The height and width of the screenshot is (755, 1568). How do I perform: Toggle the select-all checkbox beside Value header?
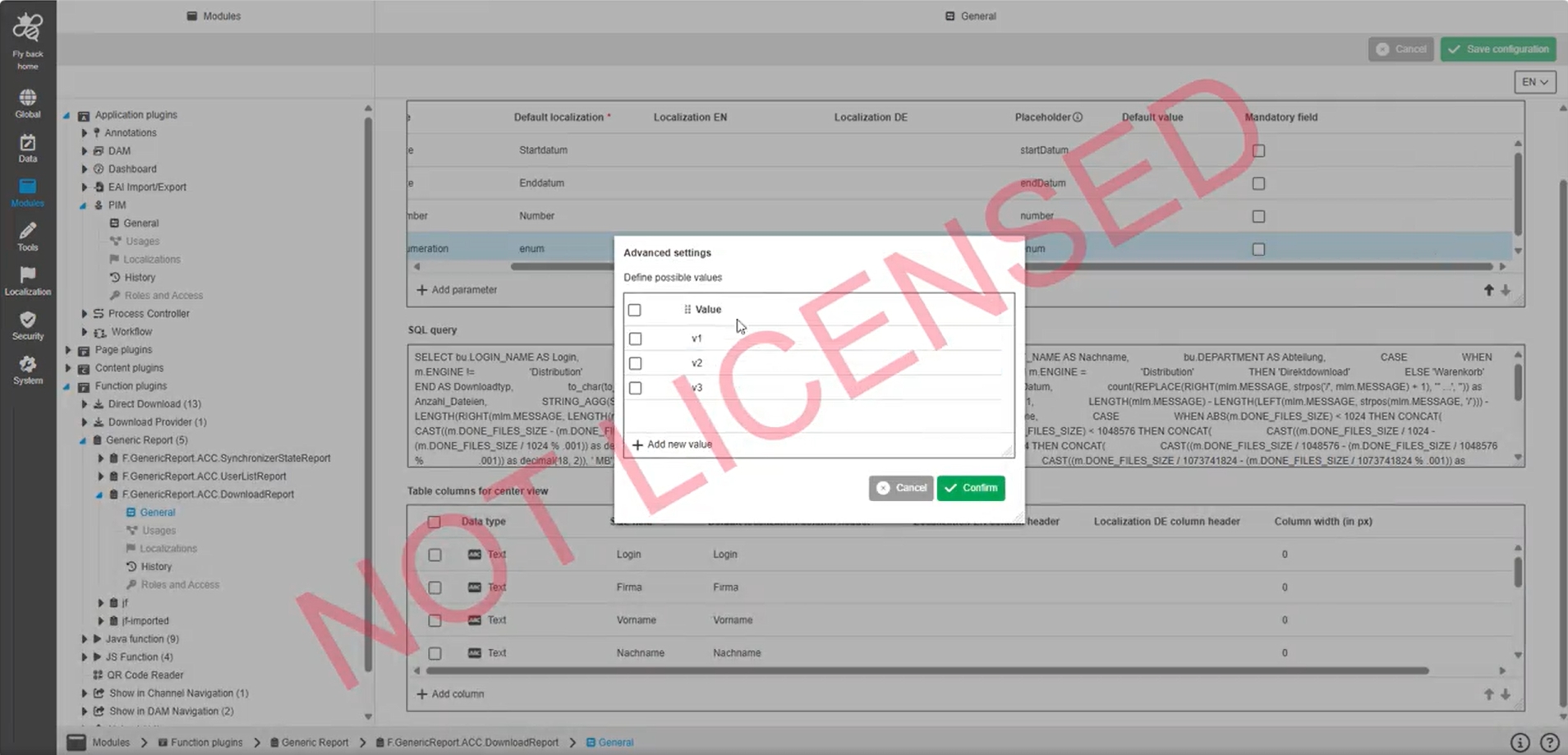(635, 311)
